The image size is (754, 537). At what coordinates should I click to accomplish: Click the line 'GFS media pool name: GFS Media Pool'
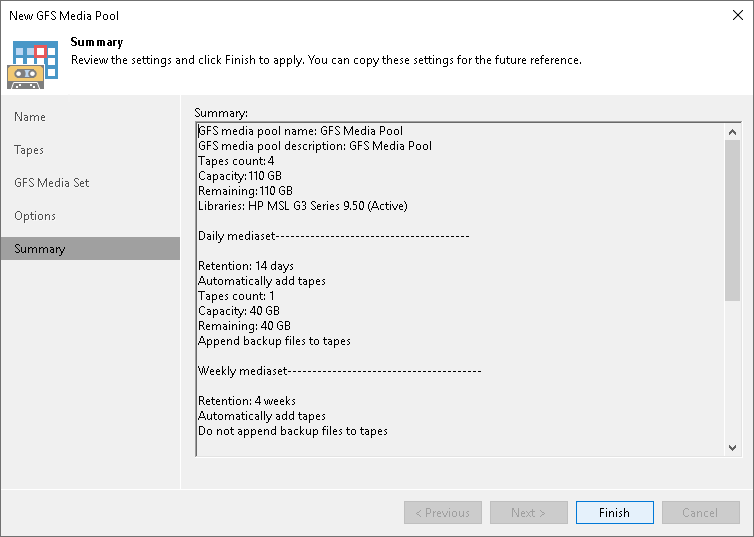[x=301, y=131]
